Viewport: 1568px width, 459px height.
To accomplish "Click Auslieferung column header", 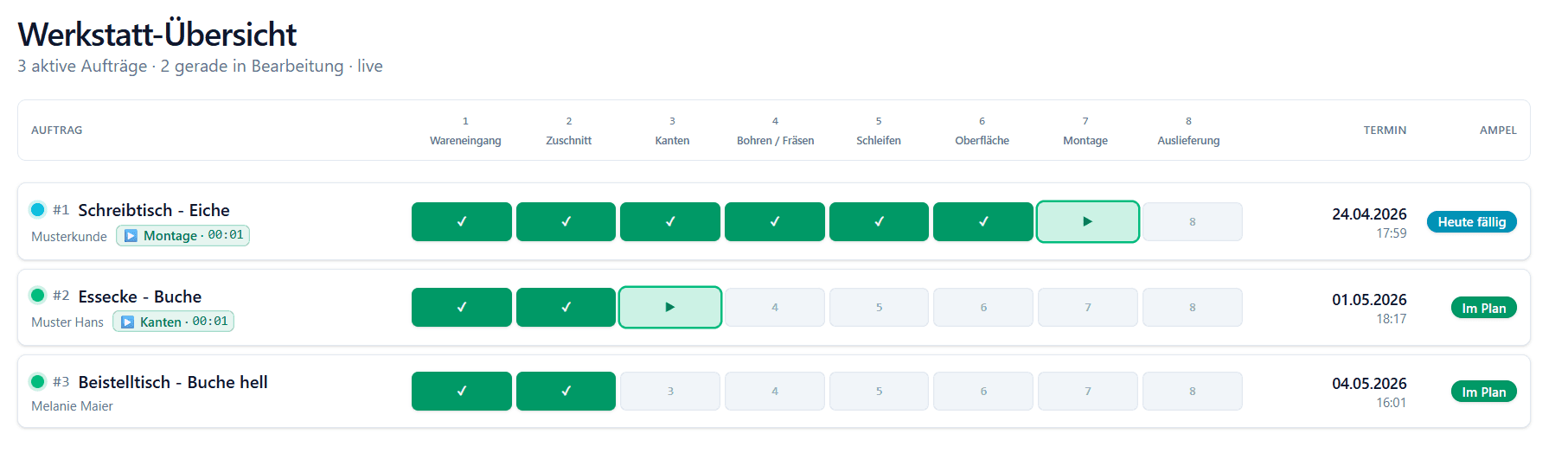I will (1188, 140).
